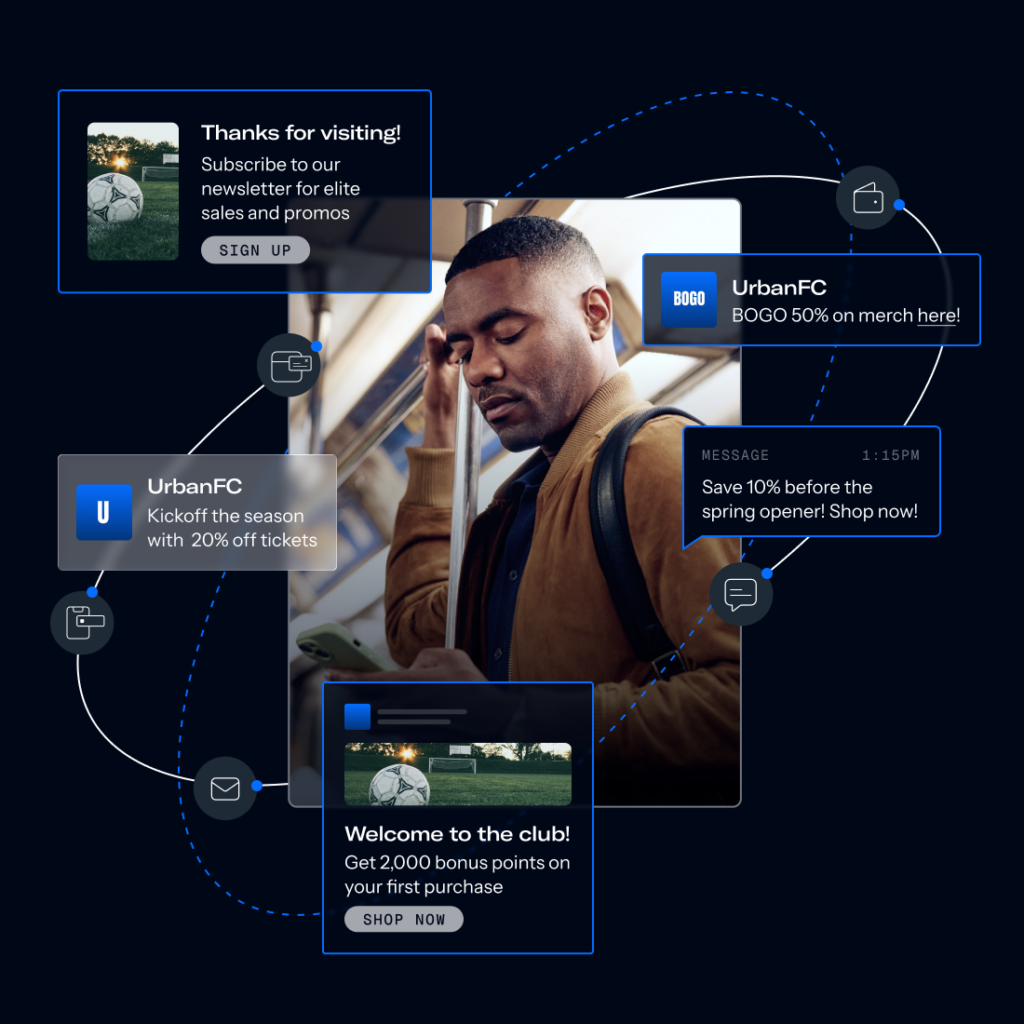The width and height of the screenshot is (1024, 1024).
Task: Click the "Welcome to the club!" heading
Action: (x=457, y=834)
